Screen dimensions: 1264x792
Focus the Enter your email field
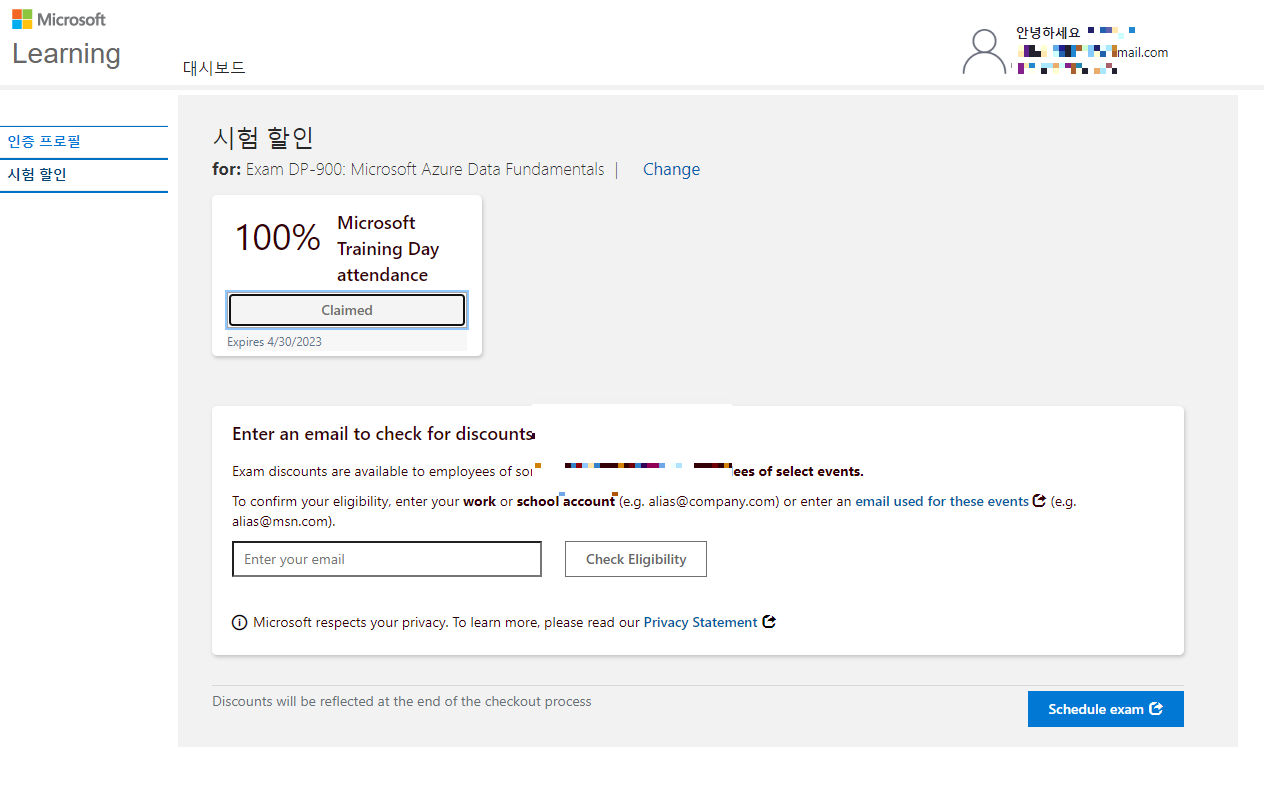tap(387, 559)
